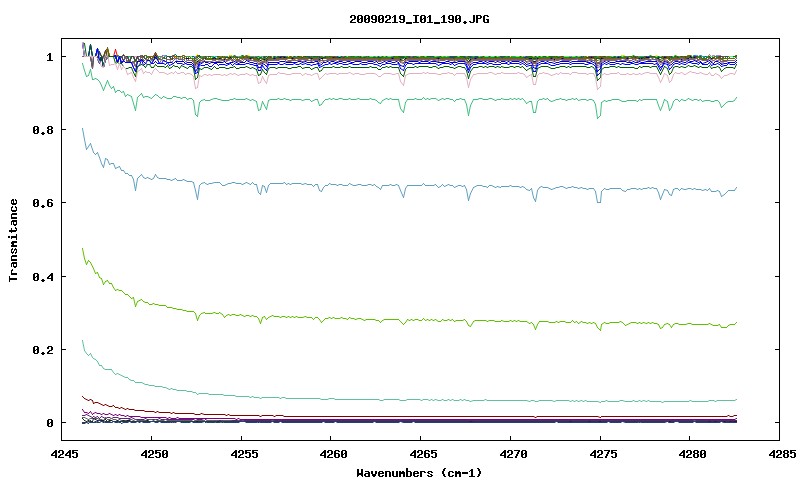Click the y-axis tick label 0
The height and width of the screenshot is (480, 800).
tap(49, 423)
